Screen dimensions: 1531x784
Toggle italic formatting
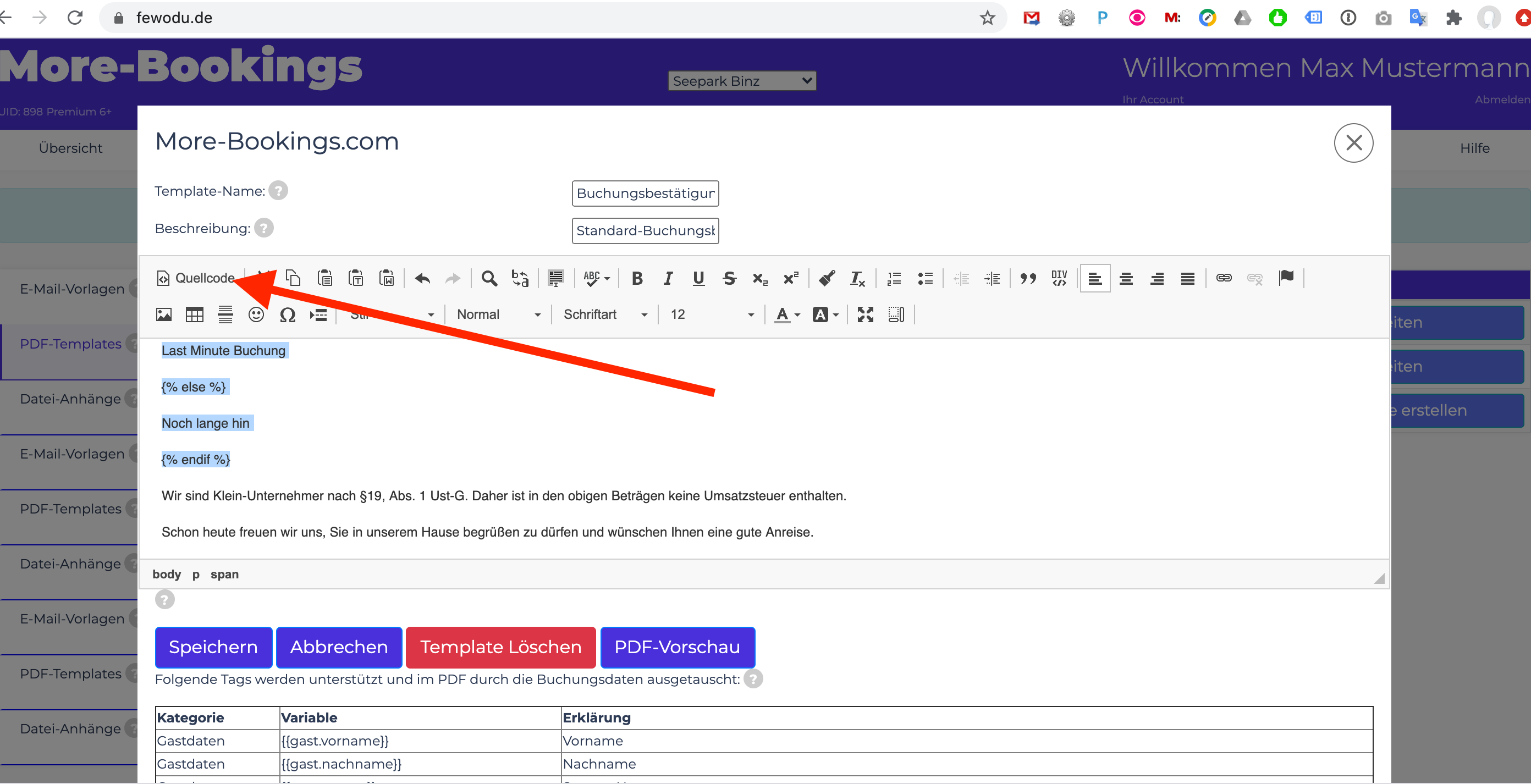coord(668,278)
